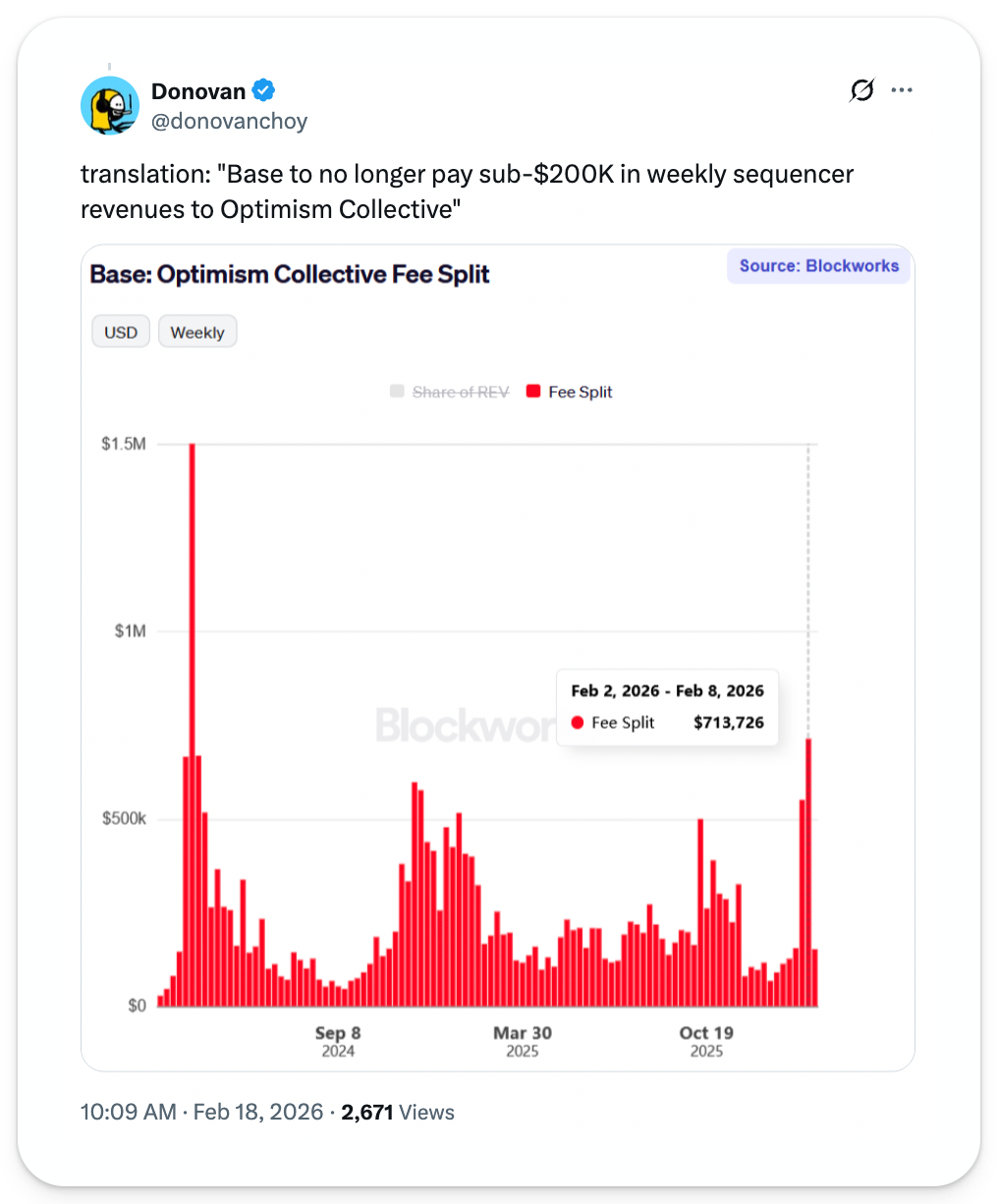Click the Sep 8 2024 axis label
998x1204 pixels.
click(338, 1041)
